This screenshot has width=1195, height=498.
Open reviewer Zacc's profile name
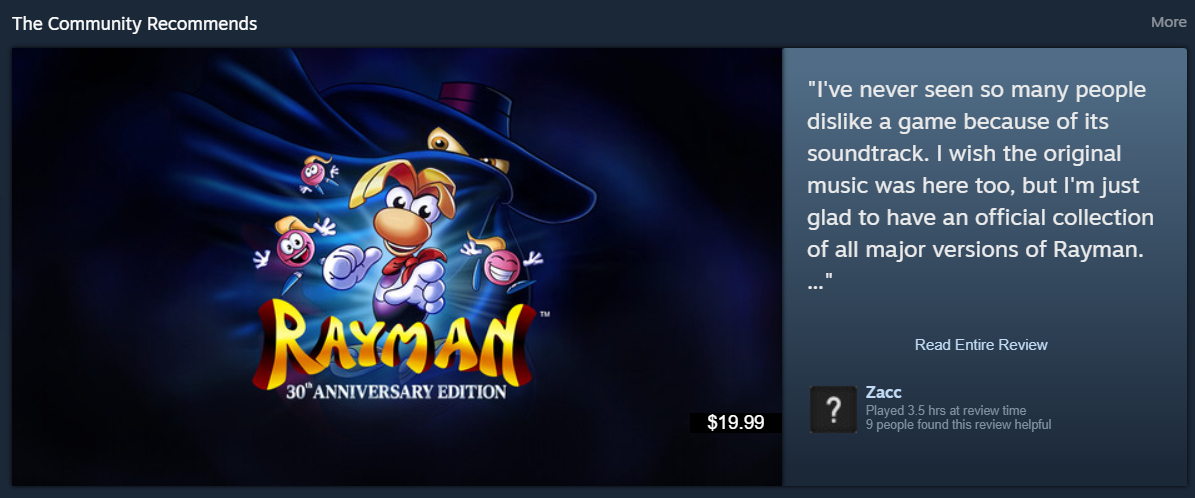[x=884, y=393]
